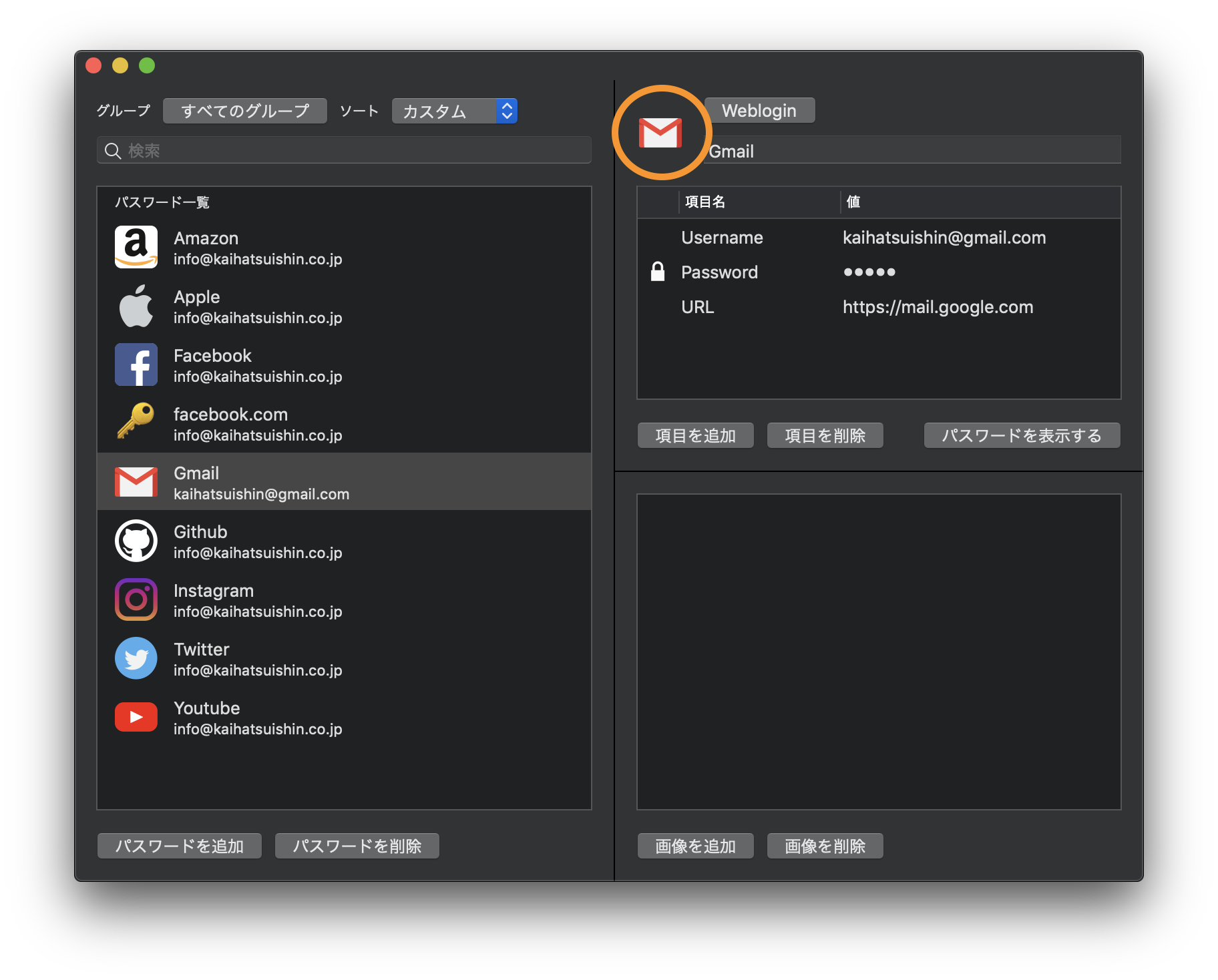Click the golden key icon for facebook.com
The width and height of the screenshot is (1218, 980).
click(x=136, y=421)
